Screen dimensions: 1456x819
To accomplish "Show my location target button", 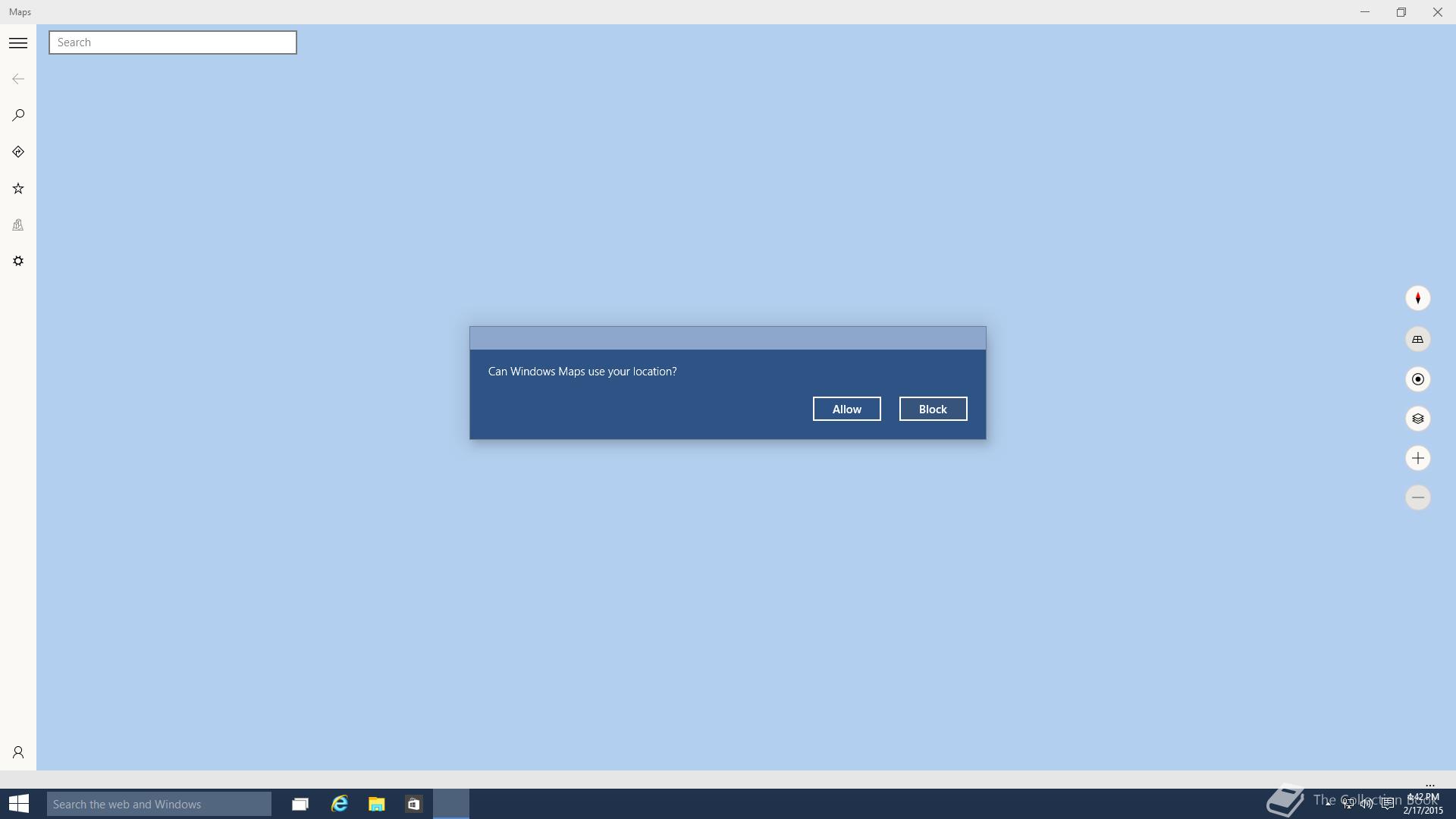I will 1417,379.
